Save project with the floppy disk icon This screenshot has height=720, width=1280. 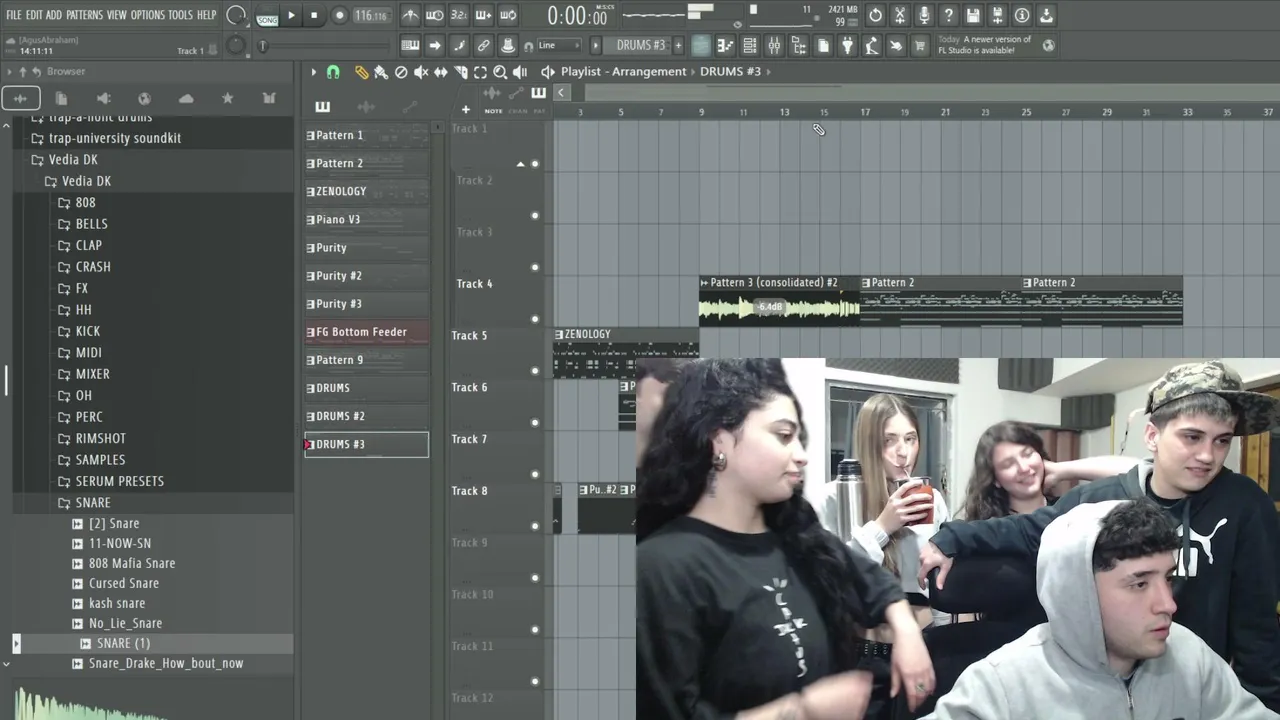pyautogui.click(x=973, y=15)
